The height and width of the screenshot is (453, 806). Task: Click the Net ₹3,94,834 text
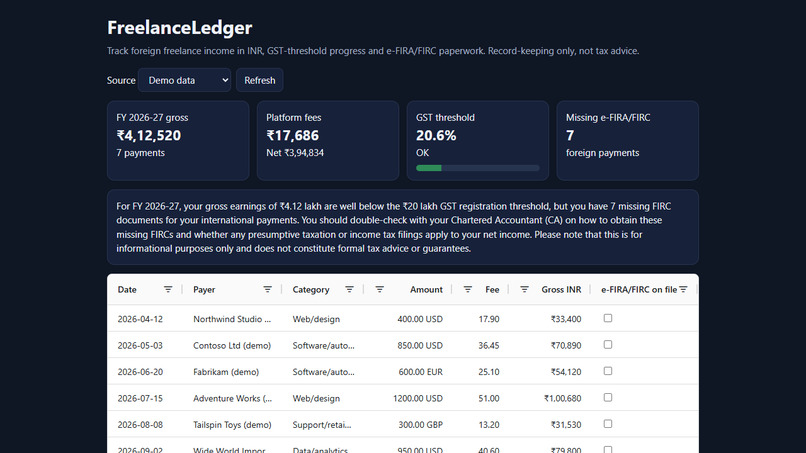pyautogui.click(x=295, y=153)
